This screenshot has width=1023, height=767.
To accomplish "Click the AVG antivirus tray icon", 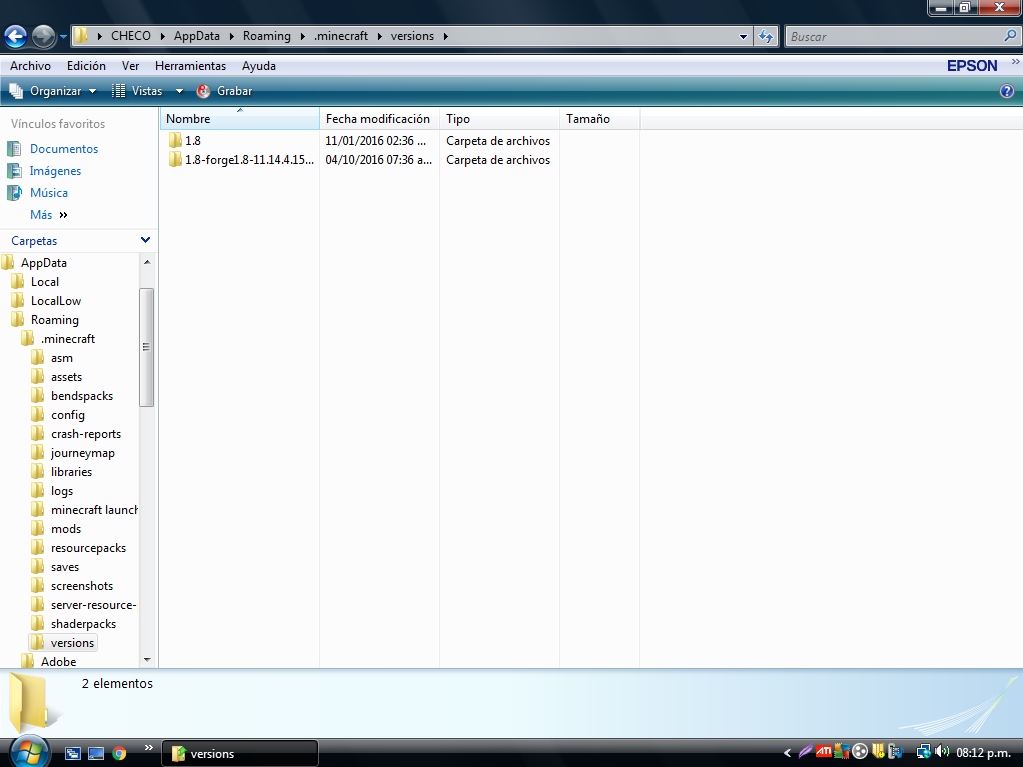I will (842, 752).
